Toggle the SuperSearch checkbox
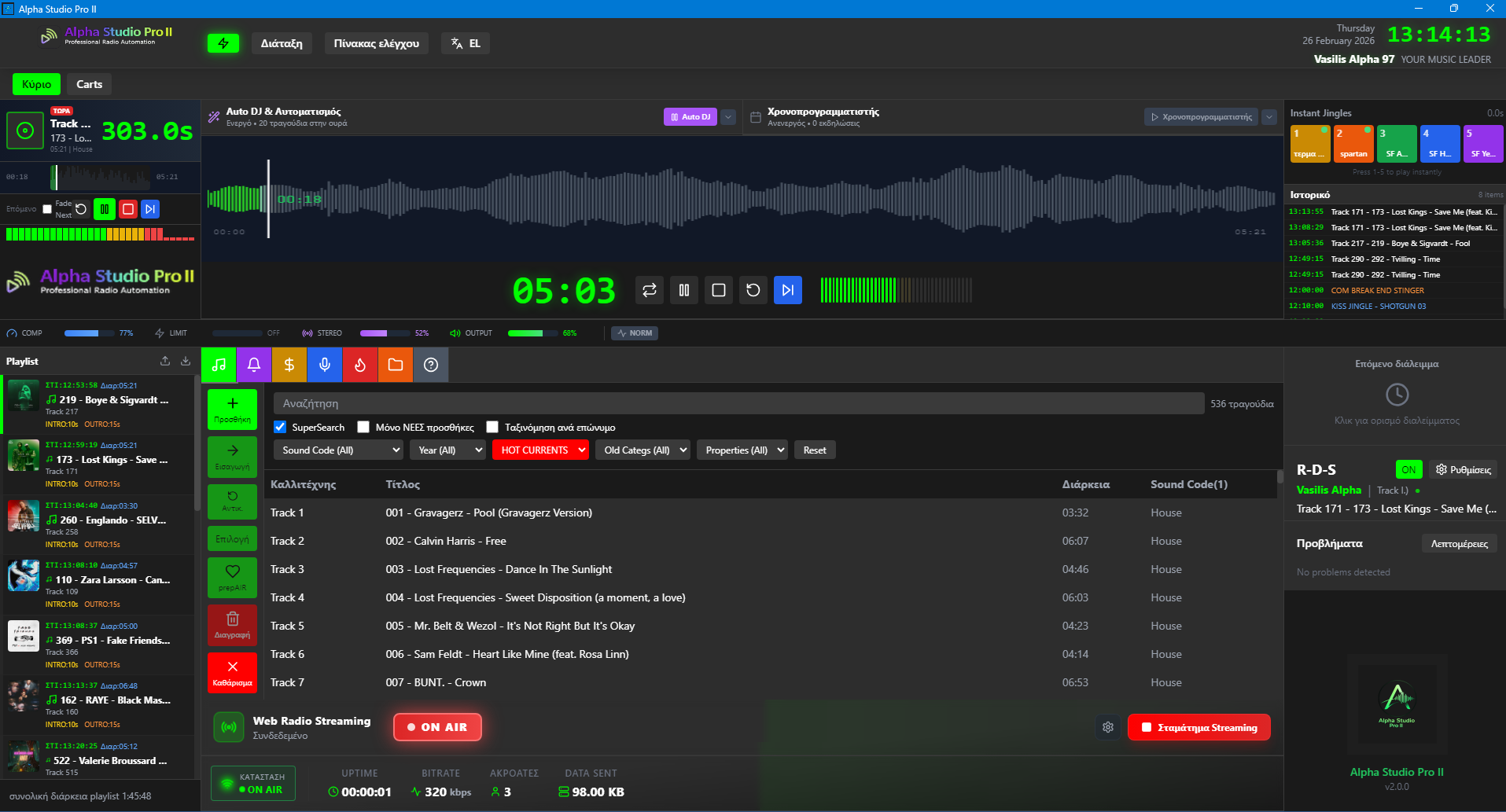The height and width of the screenshot is (812, 1506). [x=280, y=427]
